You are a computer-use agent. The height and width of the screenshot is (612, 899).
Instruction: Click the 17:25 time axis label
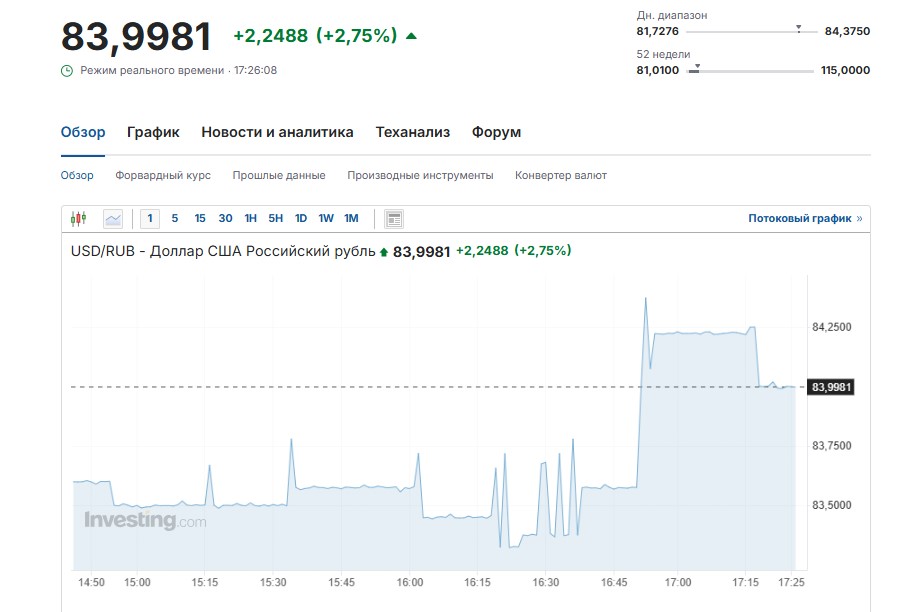(791, 582)
